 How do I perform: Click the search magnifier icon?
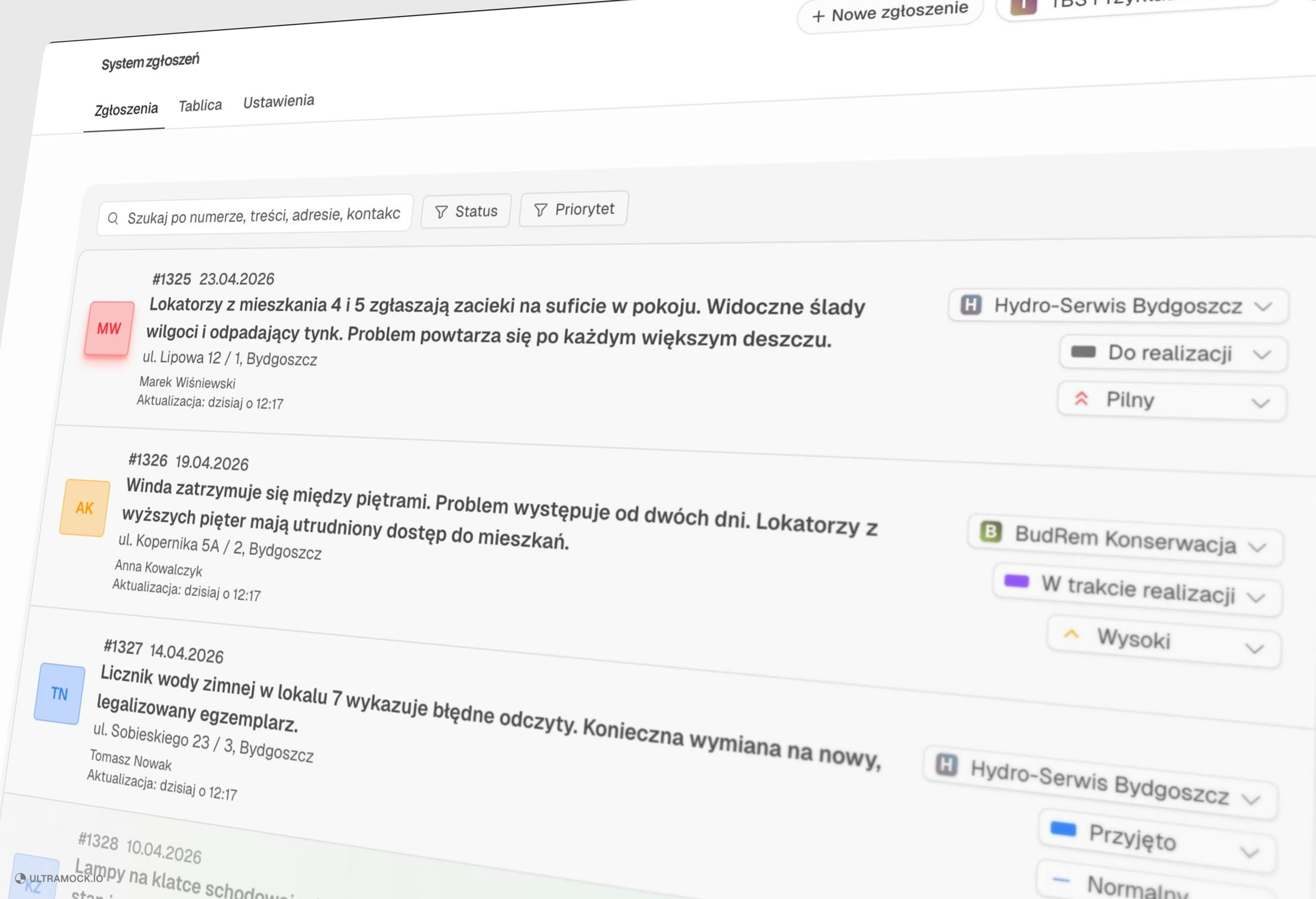tap(113, 218)
